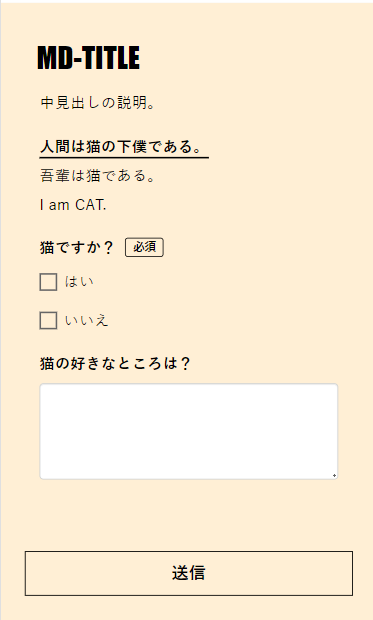Click the 人間は猫の下僕である。 subheading

[121, 147]
